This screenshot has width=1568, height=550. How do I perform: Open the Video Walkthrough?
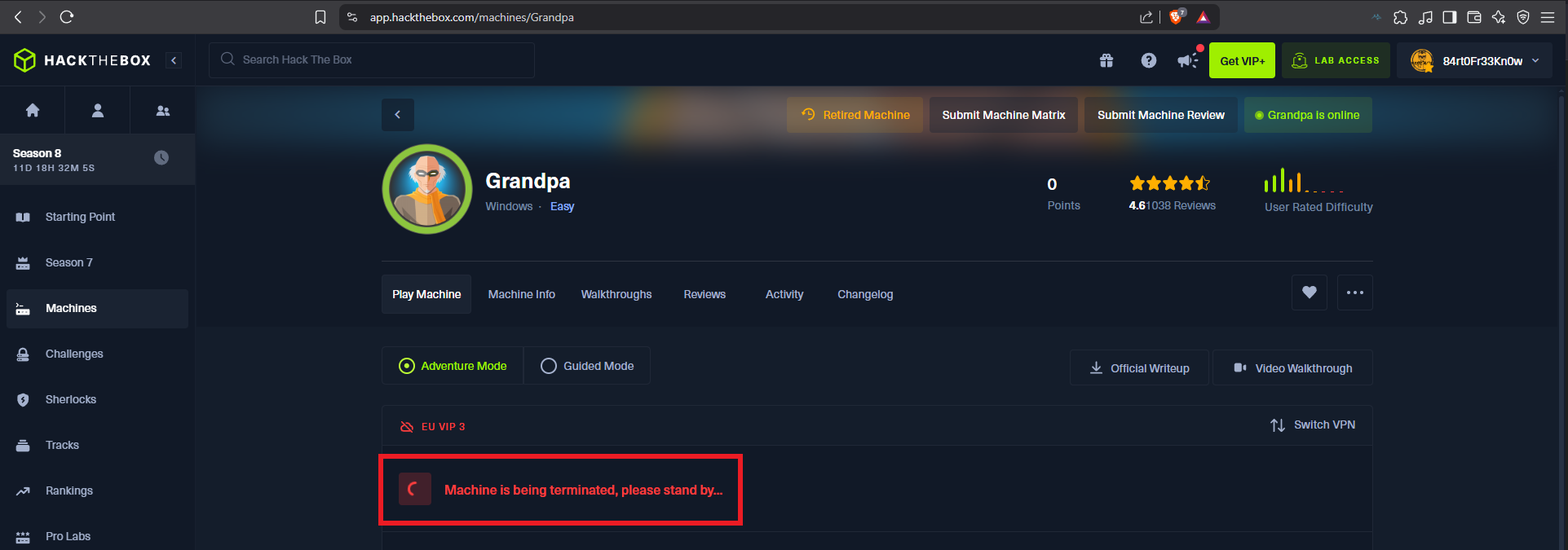pyautogui.click(x=1292, y=368)
